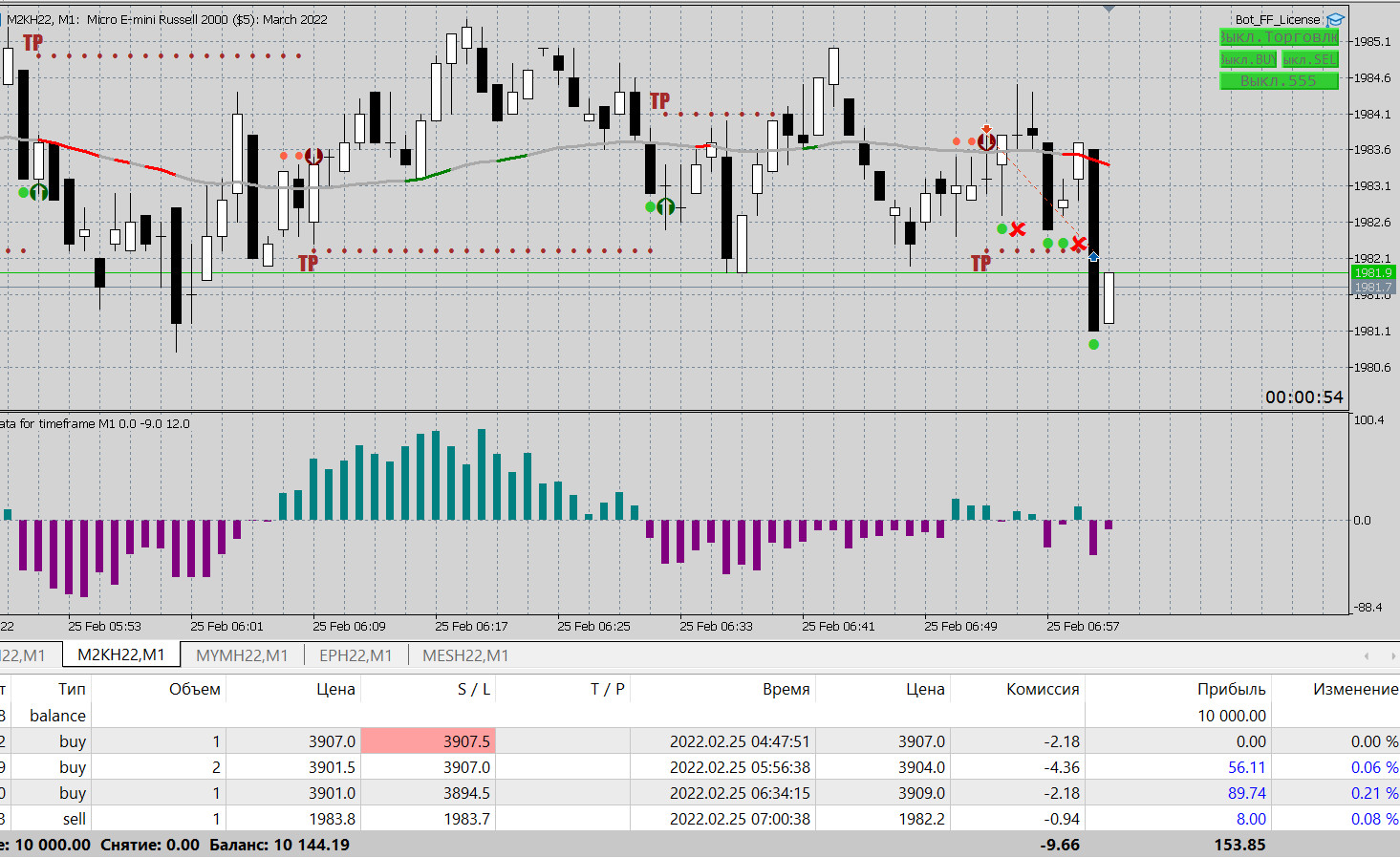Click the 1985.1 price scale label
Image resolution: width=1400 pixels, height=858 pixels.
1373,42
